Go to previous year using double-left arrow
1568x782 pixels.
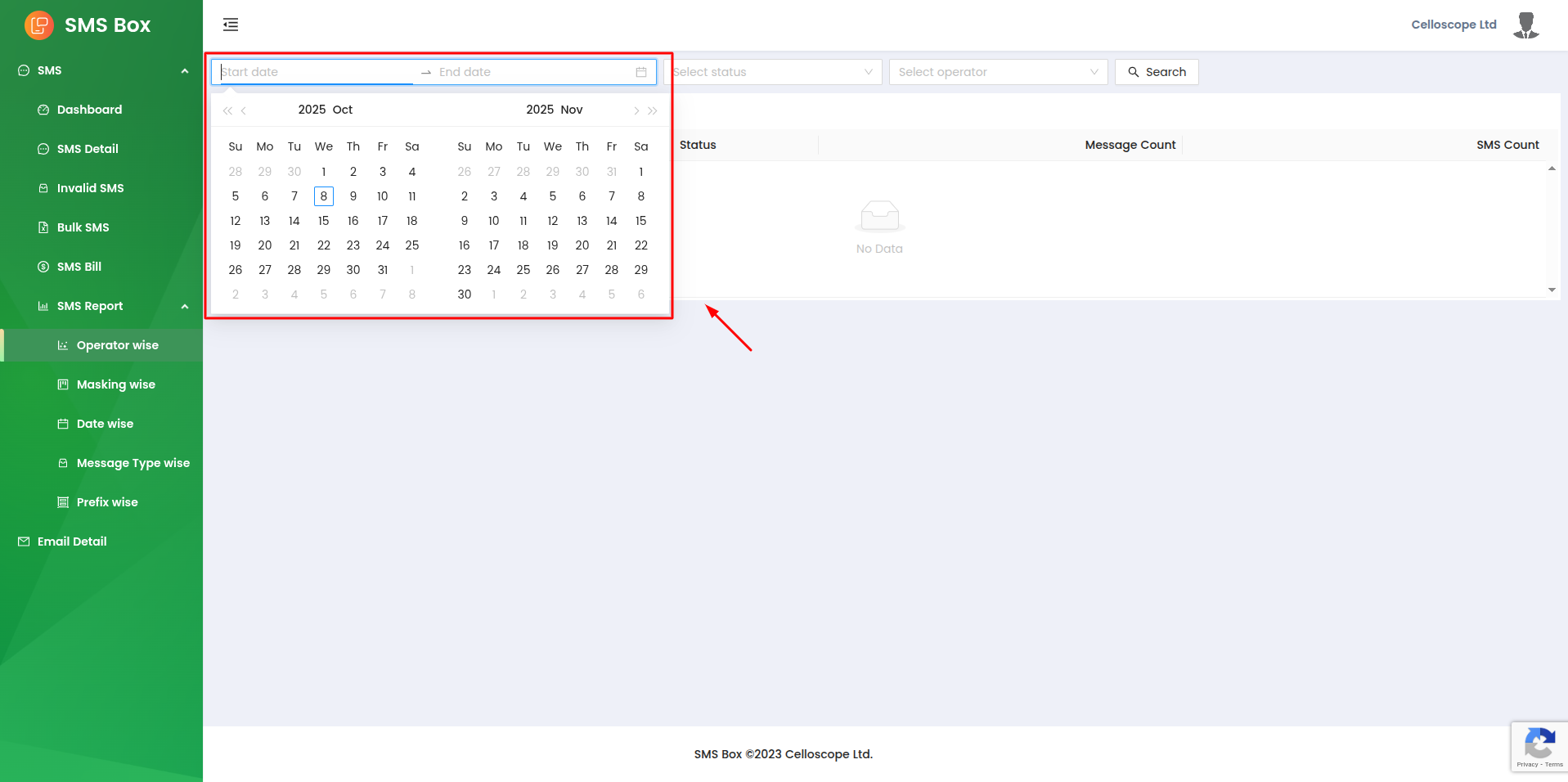pos(227,110)
